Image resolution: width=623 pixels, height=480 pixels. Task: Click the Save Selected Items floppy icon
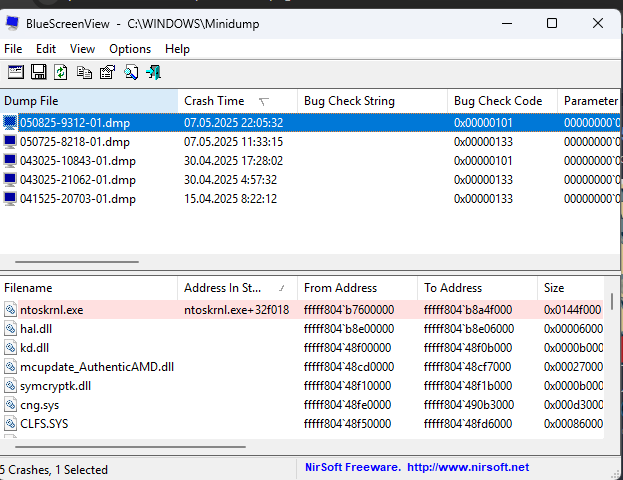[x=39, y=72]
